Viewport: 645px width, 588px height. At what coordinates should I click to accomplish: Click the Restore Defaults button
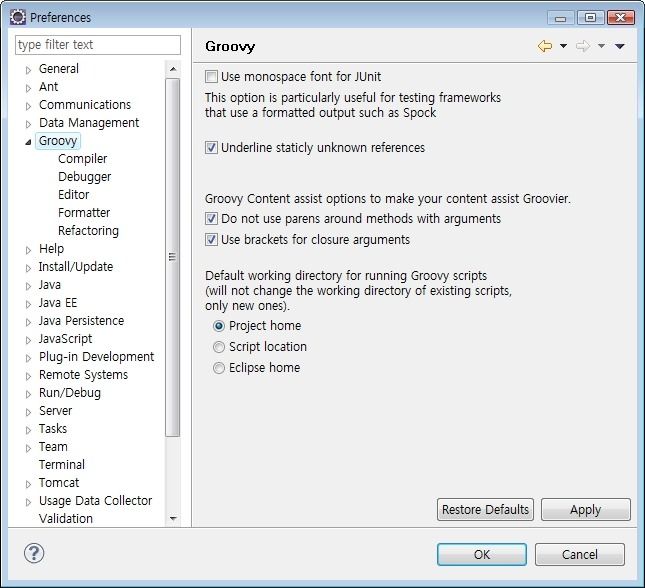[485, 509]
